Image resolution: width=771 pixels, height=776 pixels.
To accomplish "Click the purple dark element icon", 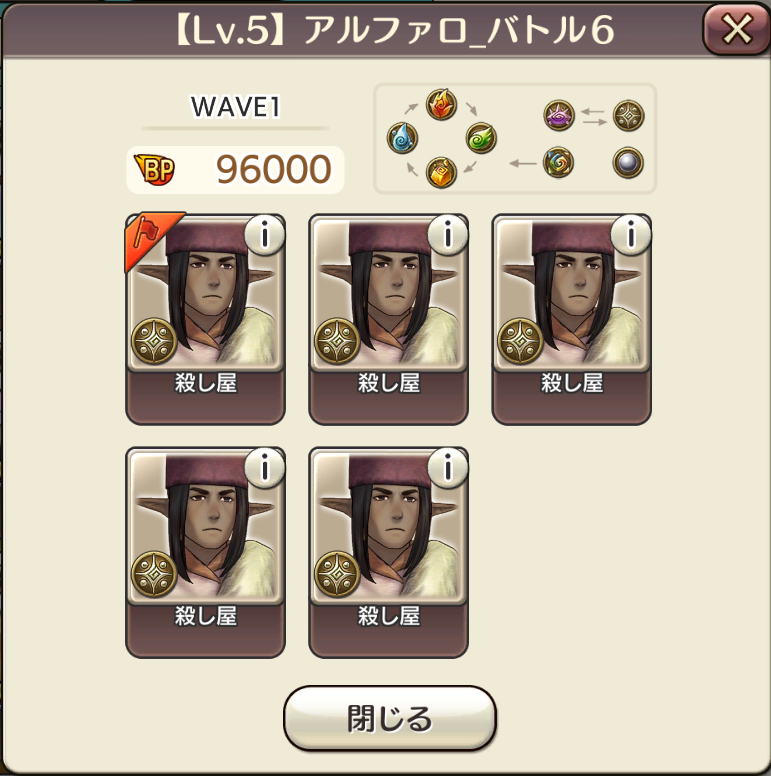I will (559, 115).
